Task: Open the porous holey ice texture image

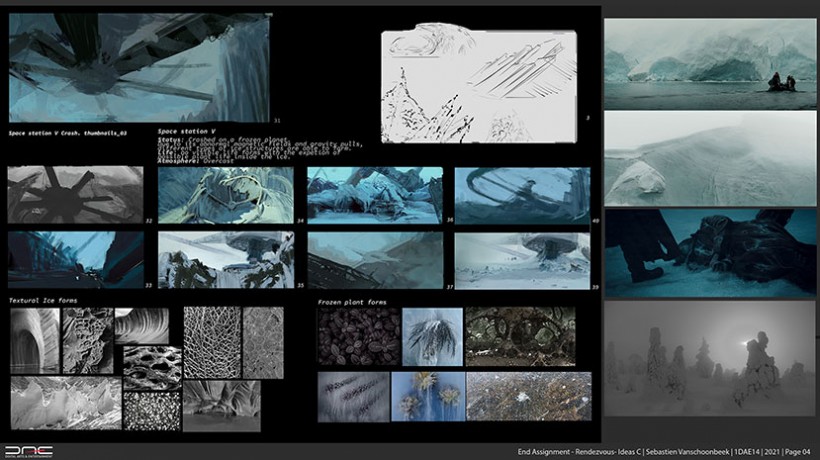Action: tap(152, 368)
